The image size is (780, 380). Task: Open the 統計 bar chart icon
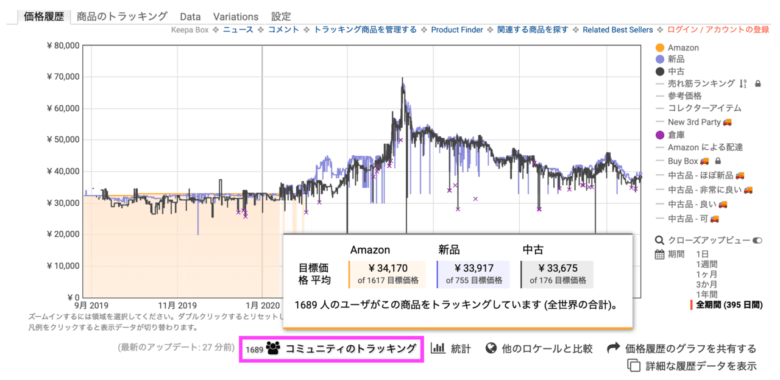[437, 348]
